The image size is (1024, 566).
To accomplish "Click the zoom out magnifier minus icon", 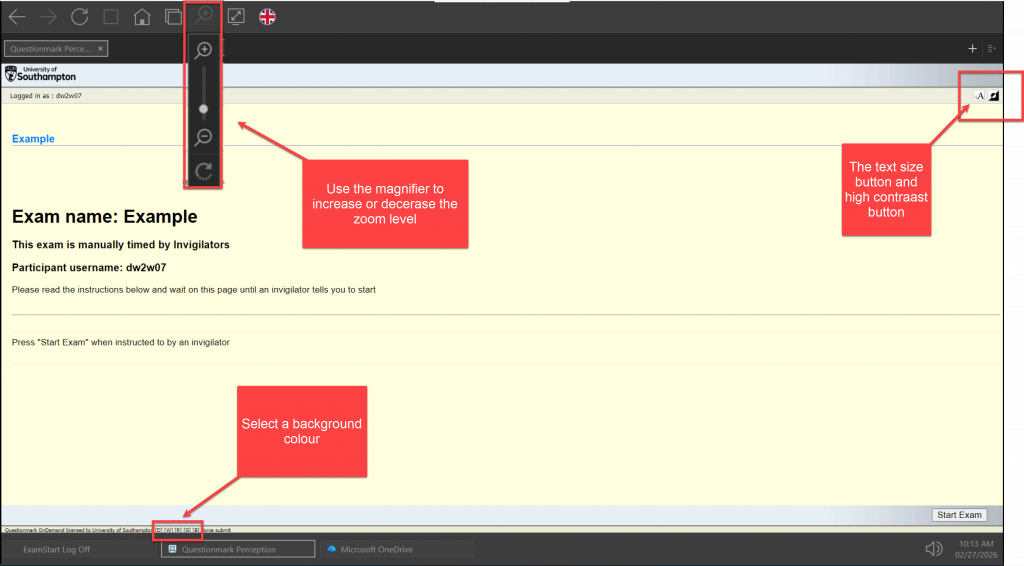I will (204, 137).
